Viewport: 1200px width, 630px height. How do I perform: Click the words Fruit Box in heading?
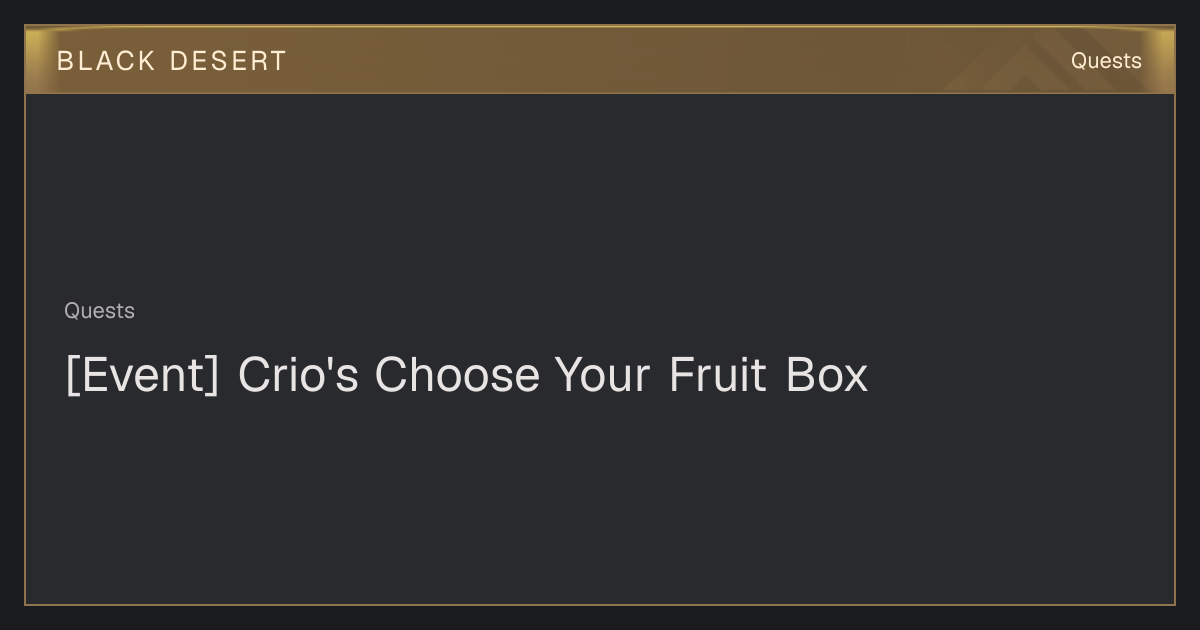point(769,375)
